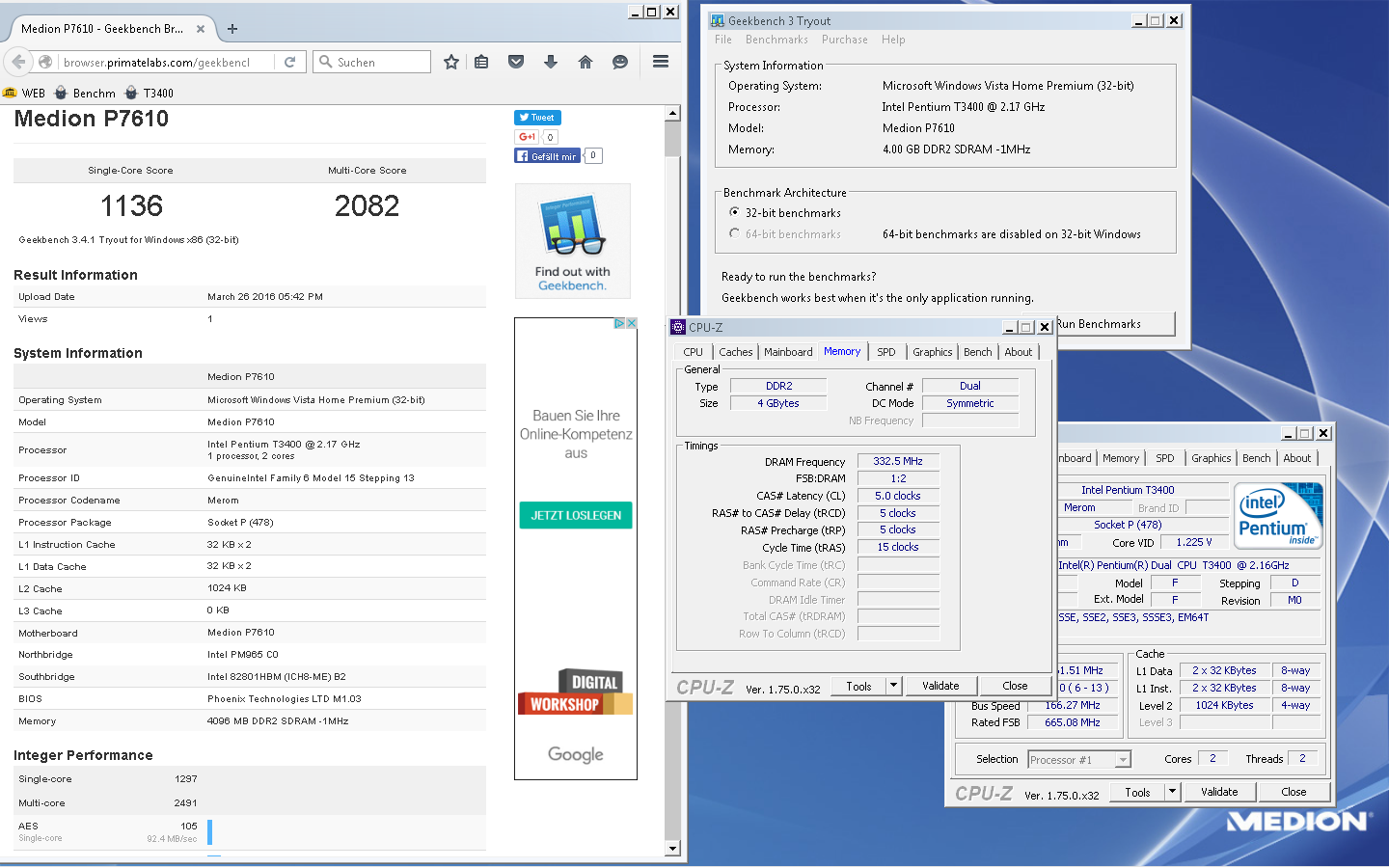Click the page scrollbar up arrow
The height and width of the screenshot is (868, 1389).
[672, 114]
